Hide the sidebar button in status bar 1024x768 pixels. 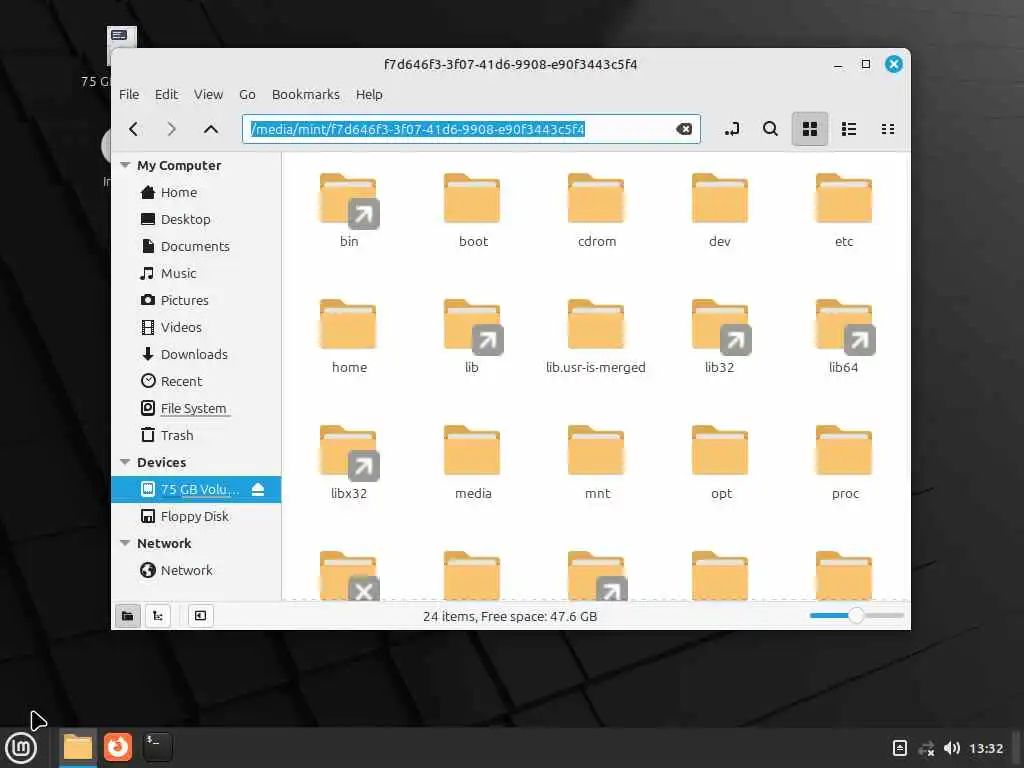[200, 616]
